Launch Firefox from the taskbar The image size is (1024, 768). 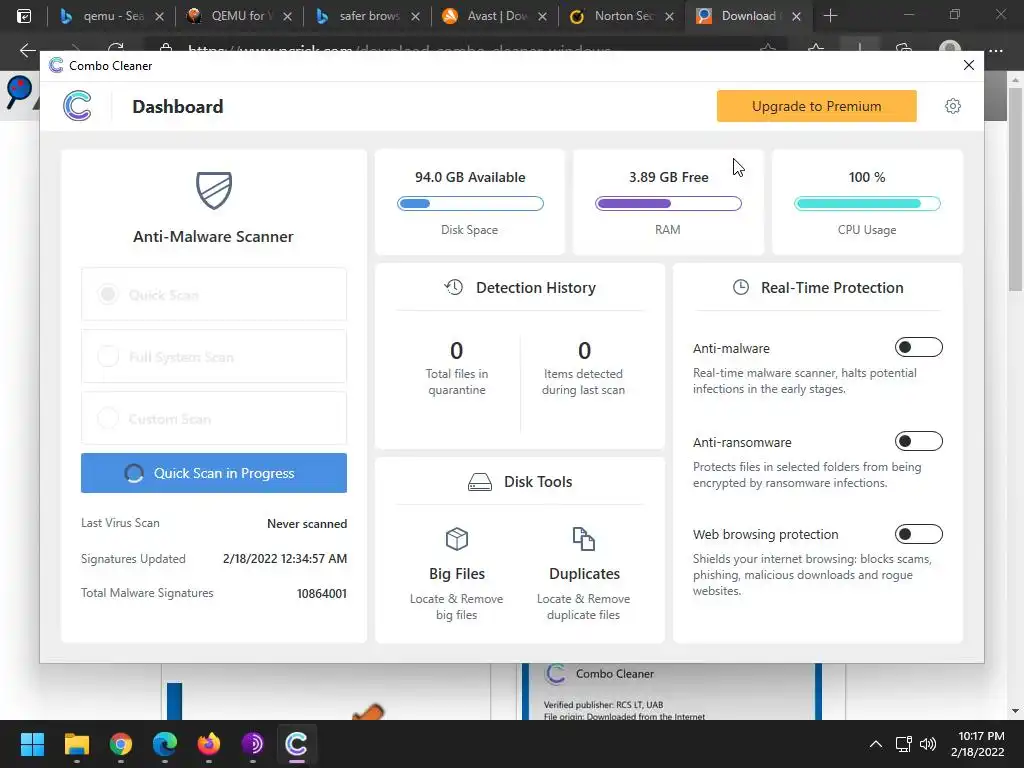coord(209,744)
